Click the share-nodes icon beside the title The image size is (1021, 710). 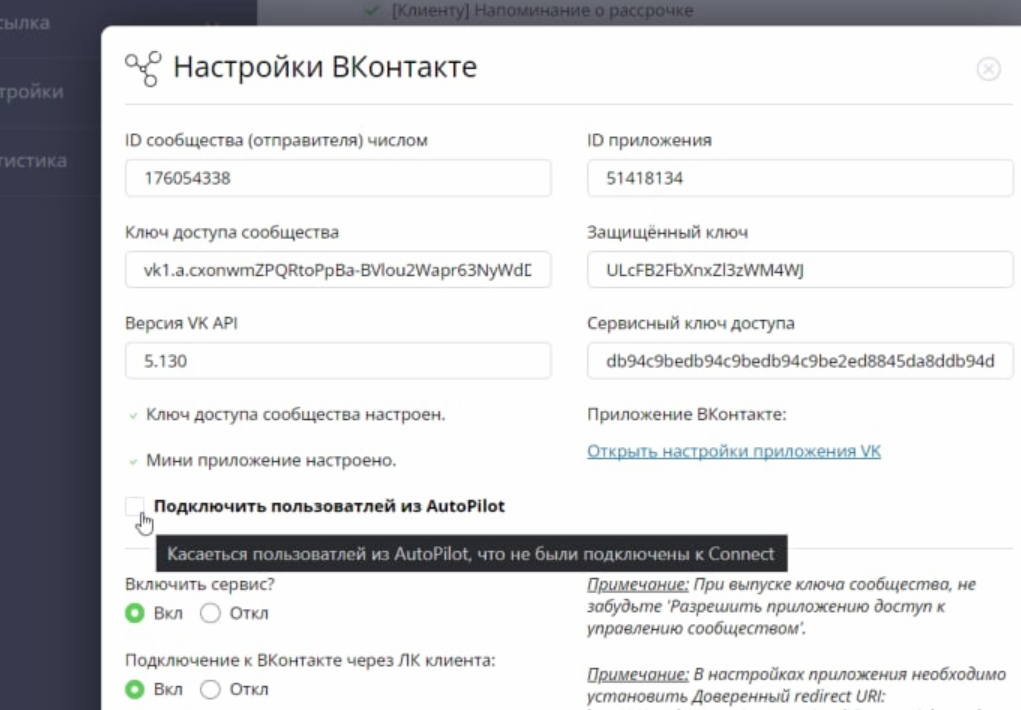tap(143, 68)
